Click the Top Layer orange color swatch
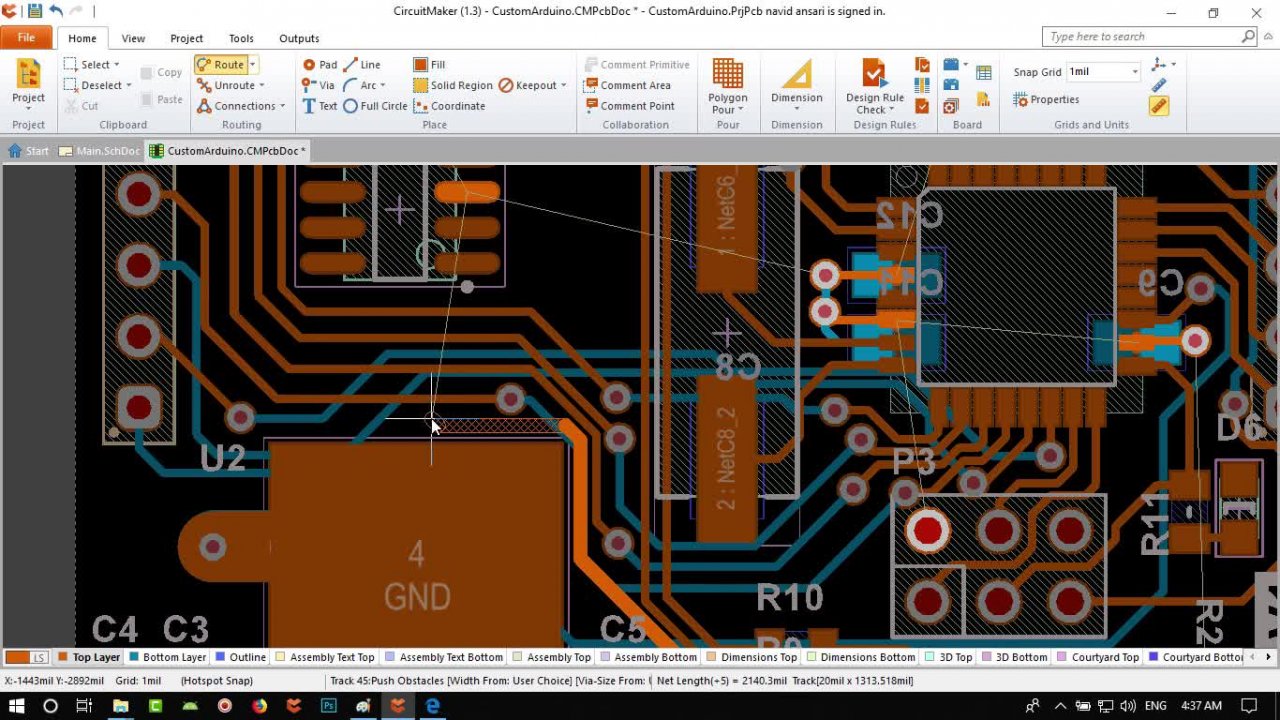The height and width of the screenshot is (720, 1280). (x=63, y=657)
